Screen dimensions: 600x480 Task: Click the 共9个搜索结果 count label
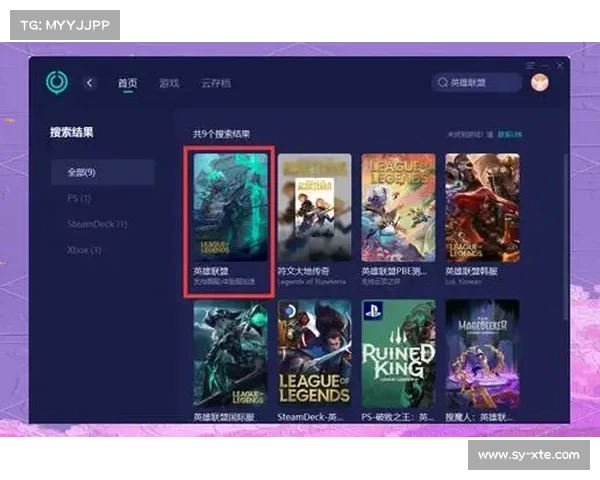pos(222,134)
